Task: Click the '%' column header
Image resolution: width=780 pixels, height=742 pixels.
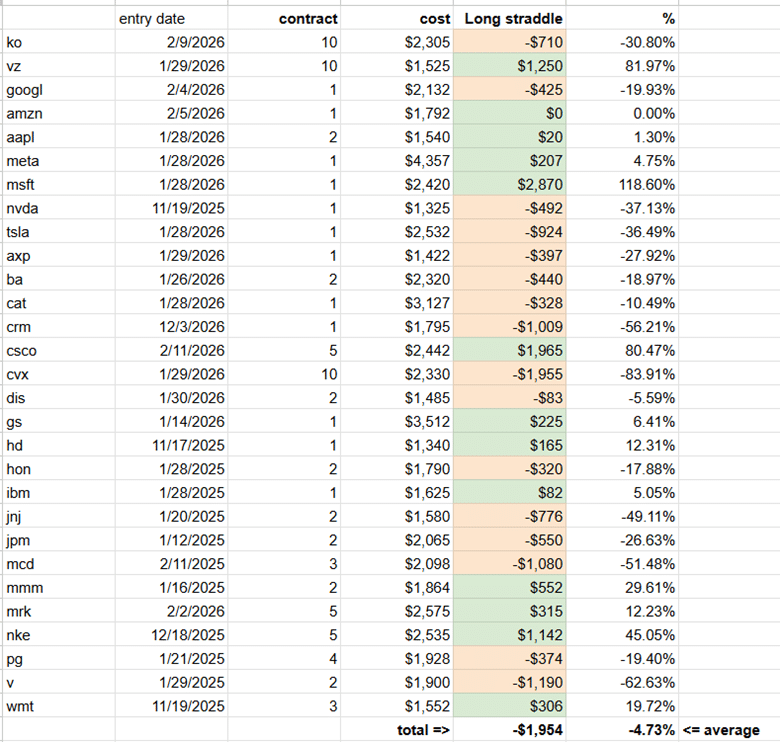Action: point(667,19)
